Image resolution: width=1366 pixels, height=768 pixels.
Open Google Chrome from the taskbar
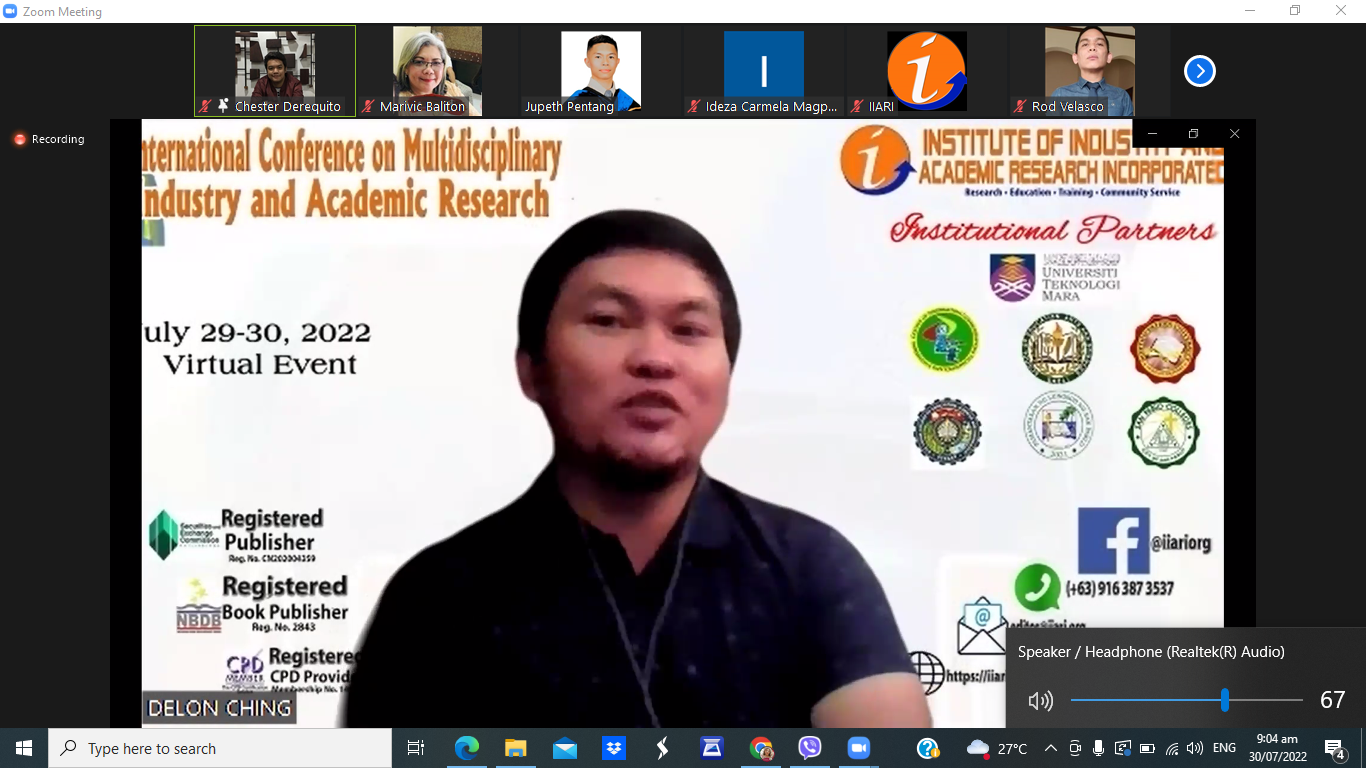[761, 748]
